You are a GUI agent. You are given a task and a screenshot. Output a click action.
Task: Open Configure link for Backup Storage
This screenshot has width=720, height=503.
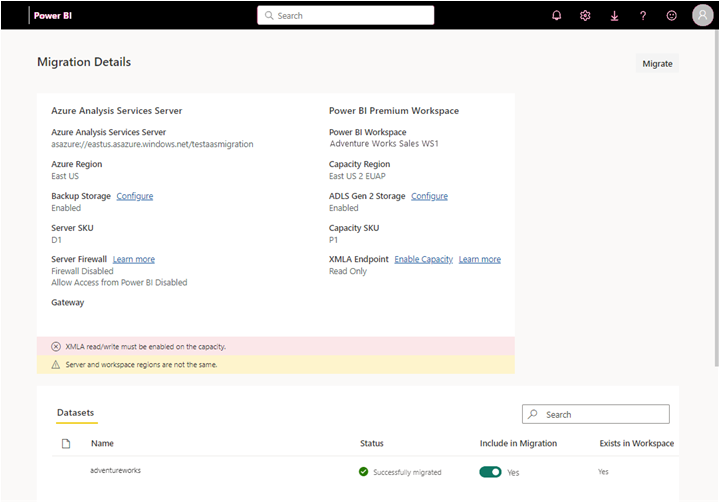135,196
